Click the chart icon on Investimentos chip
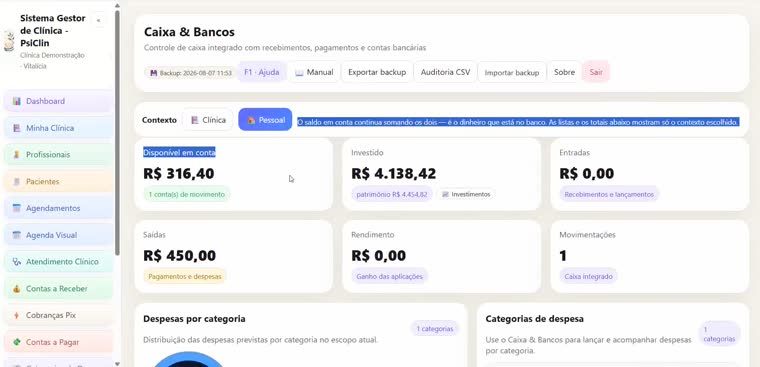760x367 pixels. (x=445, y=194)
